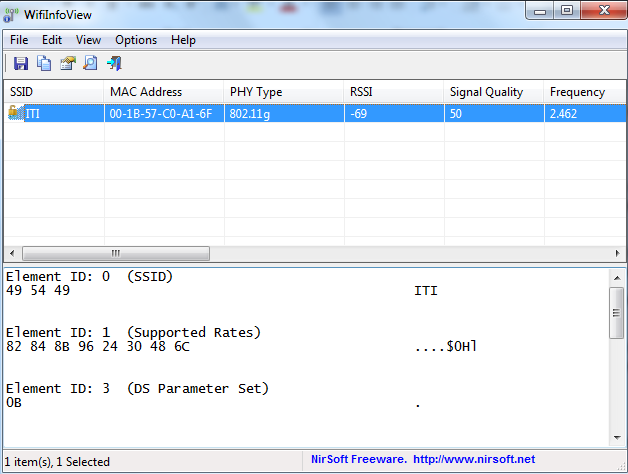The image size is (628, 474).
Task: Click the vertical scrollbar thumb in details pane
Action: [617, 313]
